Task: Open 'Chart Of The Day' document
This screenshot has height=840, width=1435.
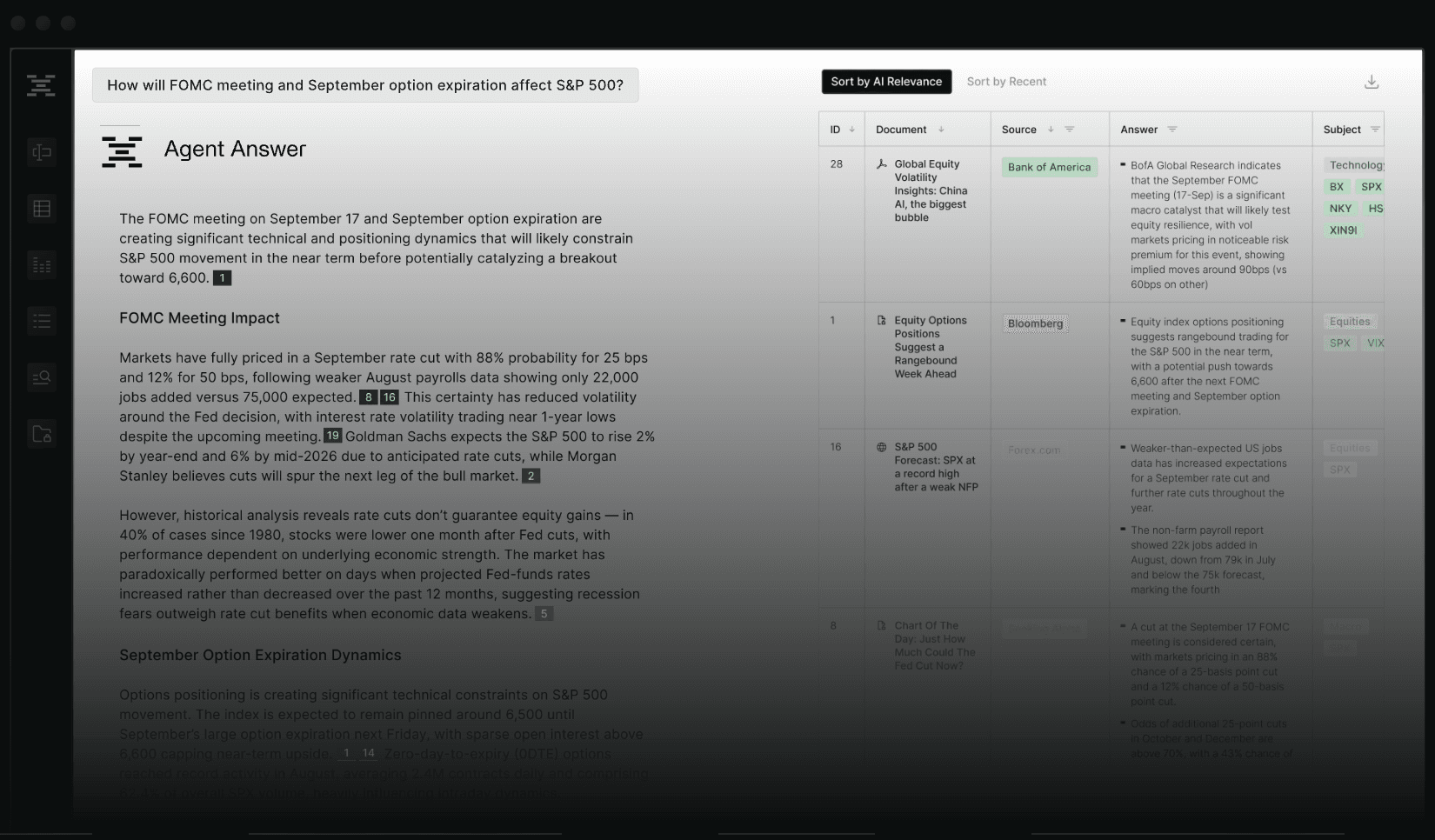Action: tap(935, 645)
